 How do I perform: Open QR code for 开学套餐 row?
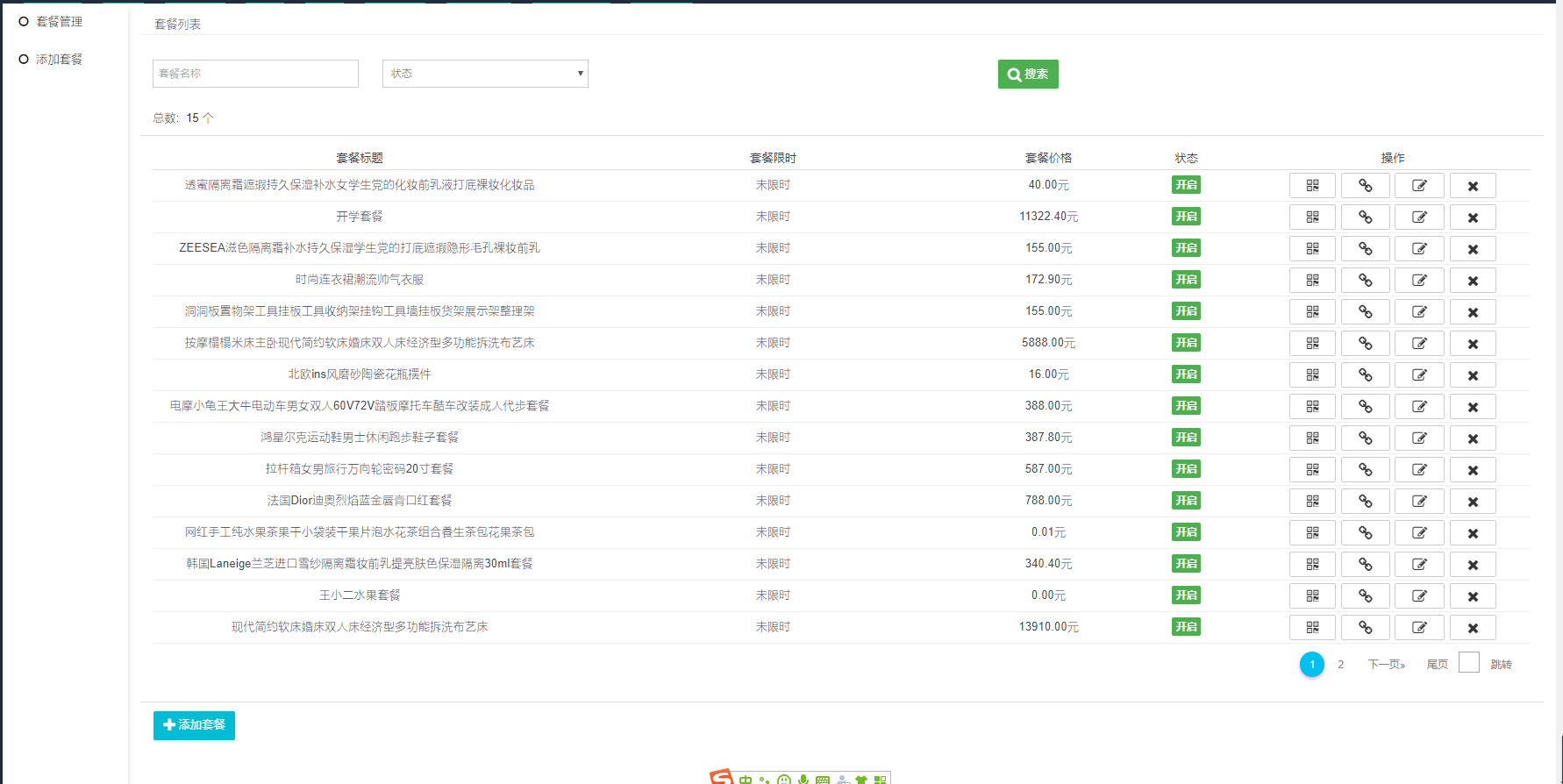pos(1312,217)
